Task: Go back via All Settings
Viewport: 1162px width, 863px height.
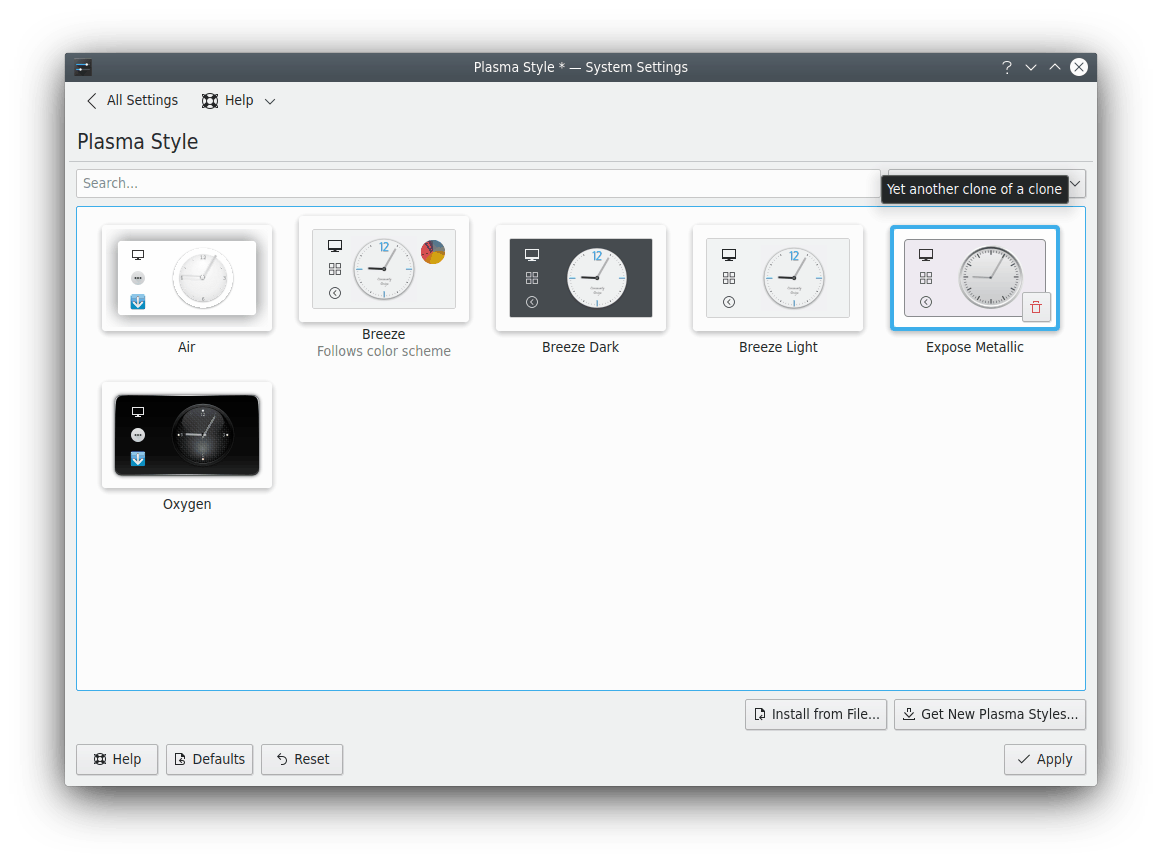Action: pyautogui.click(x=131, y=100)
